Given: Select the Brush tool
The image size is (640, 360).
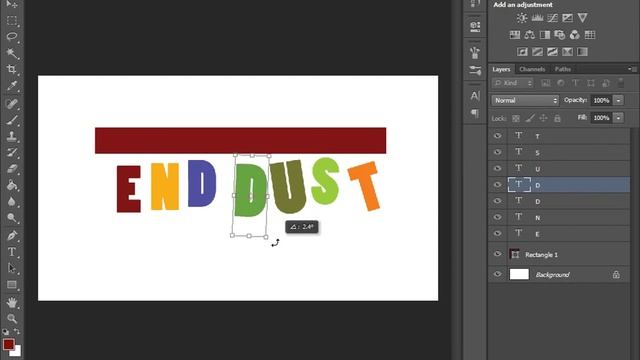Looking at the screenshot, I should (11, 120).
